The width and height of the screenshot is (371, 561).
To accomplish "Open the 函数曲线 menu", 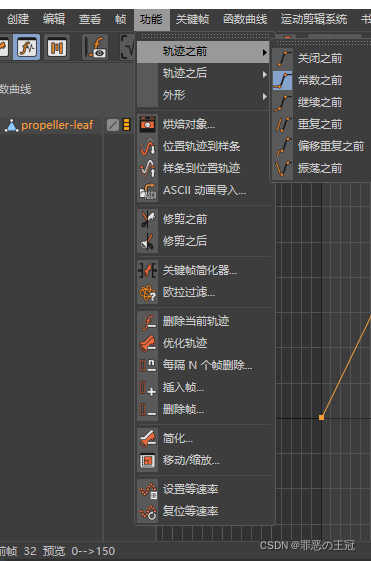I will (245, 19).
